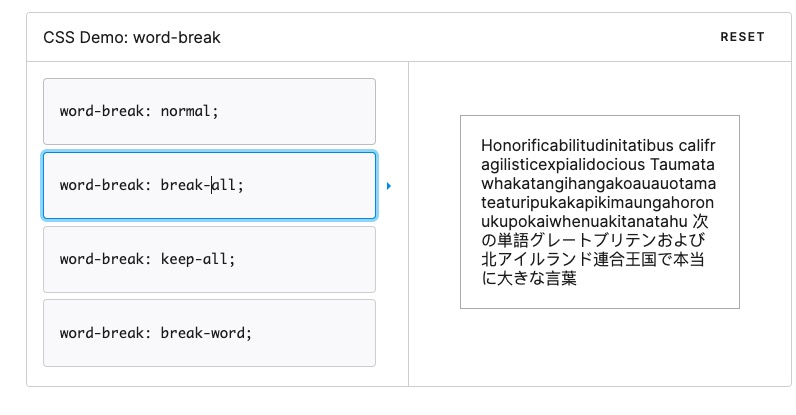This screenshot has width=796, height=415.
Task: Click the 'keep-all' value in the code
Action: point(194,259)
